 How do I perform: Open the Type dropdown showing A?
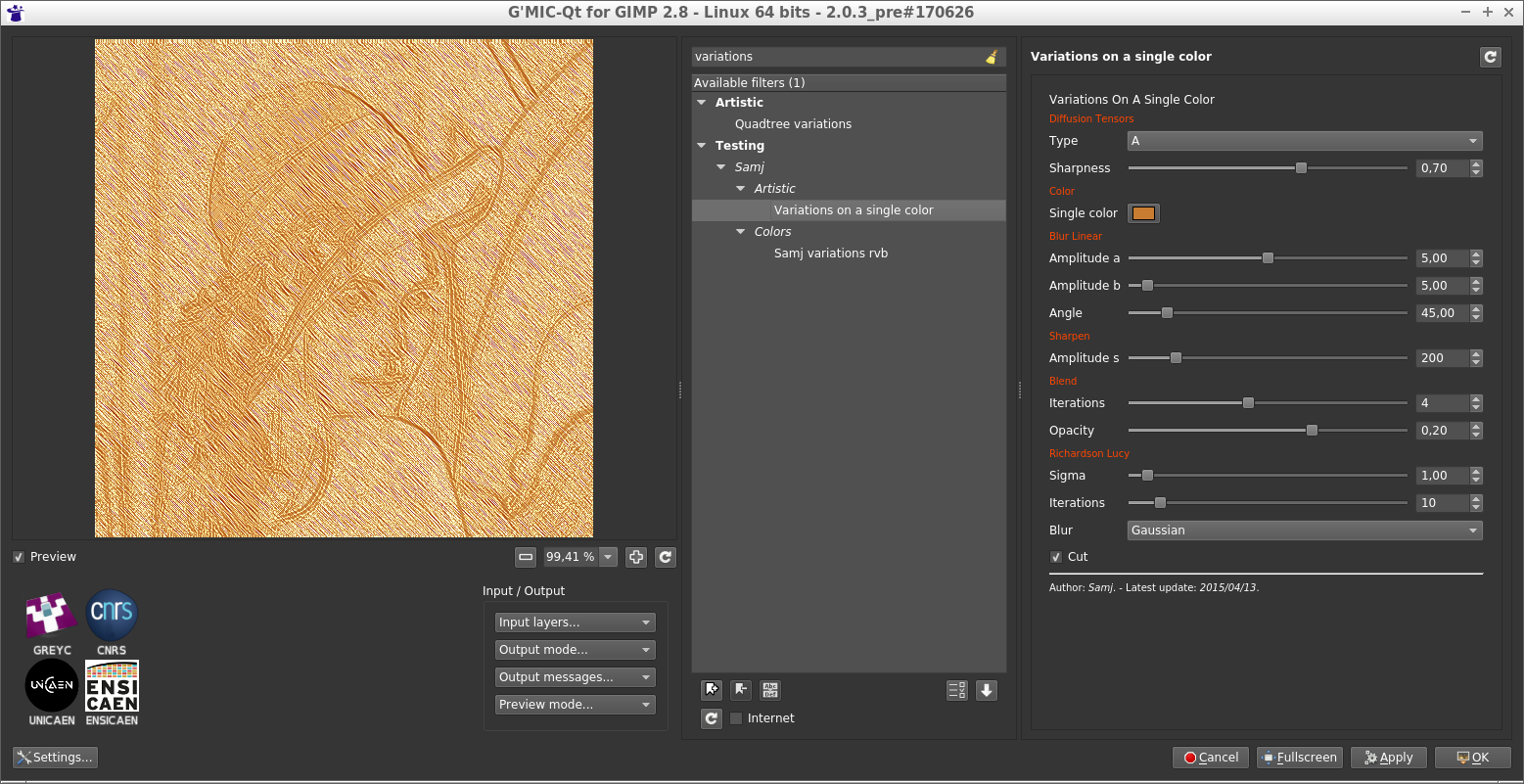pos(1305,141)
